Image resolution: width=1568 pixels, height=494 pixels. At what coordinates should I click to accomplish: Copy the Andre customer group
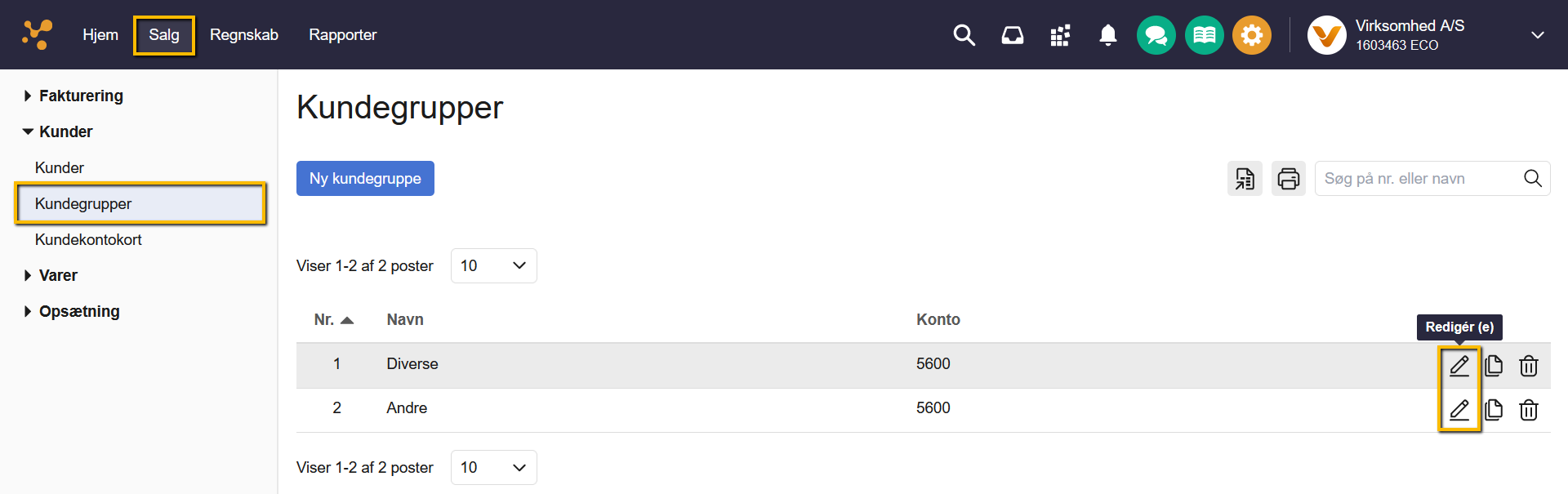(1494, 409)
